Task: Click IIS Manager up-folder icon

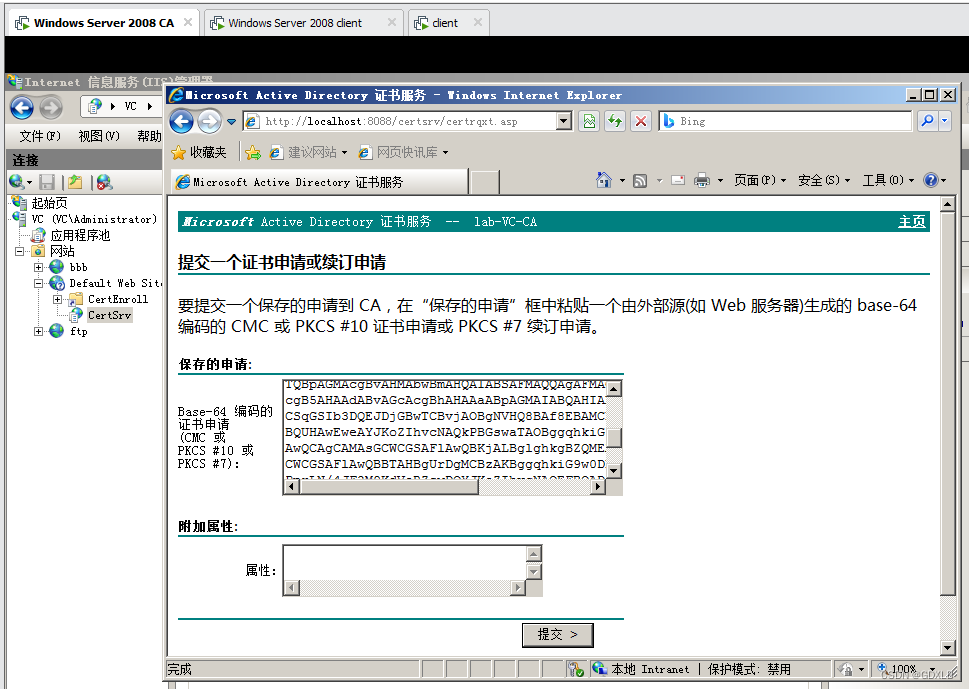Action: coord(75,182)
